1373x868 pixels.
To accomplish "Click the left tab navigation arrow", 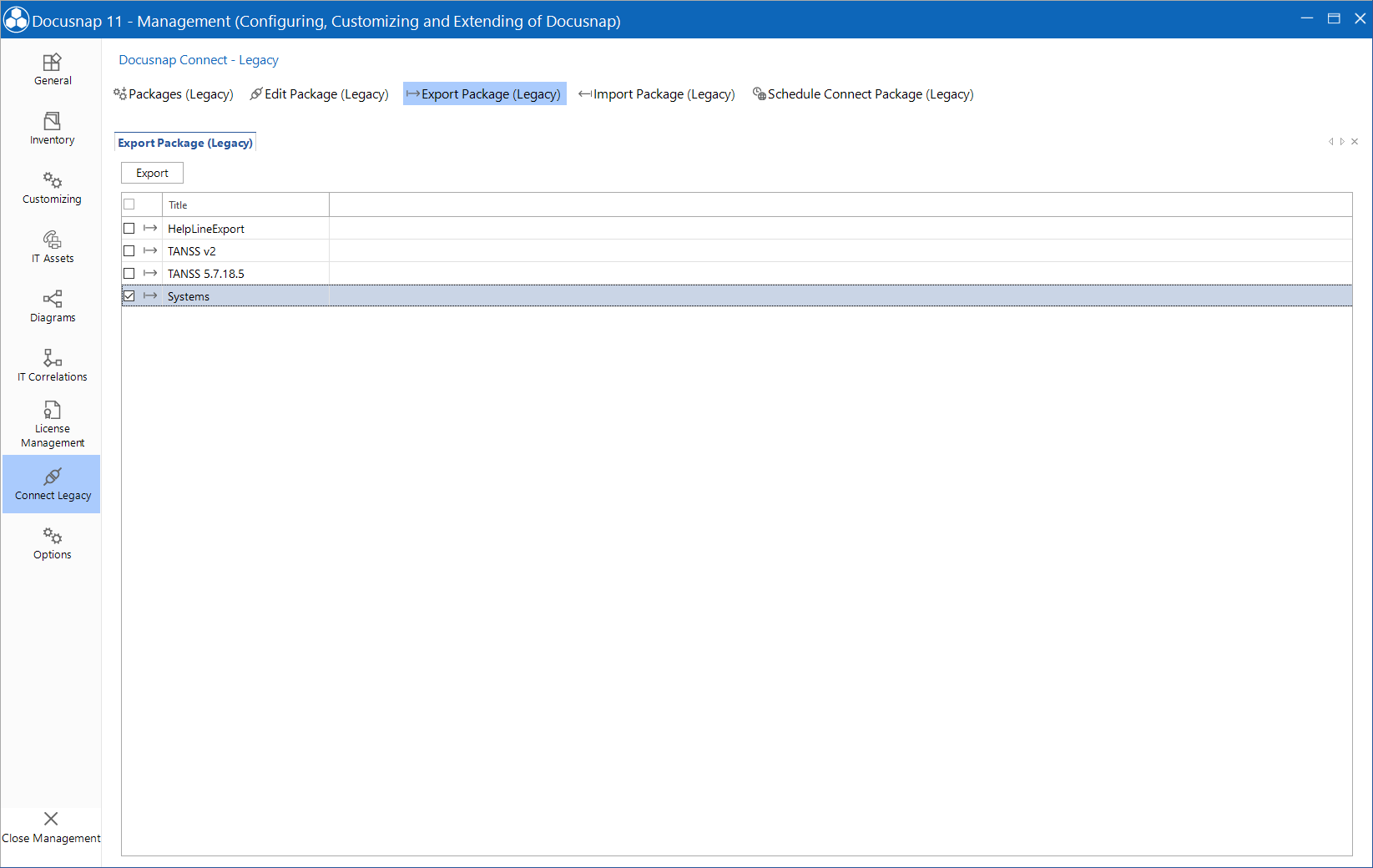I will [1330, 142].
